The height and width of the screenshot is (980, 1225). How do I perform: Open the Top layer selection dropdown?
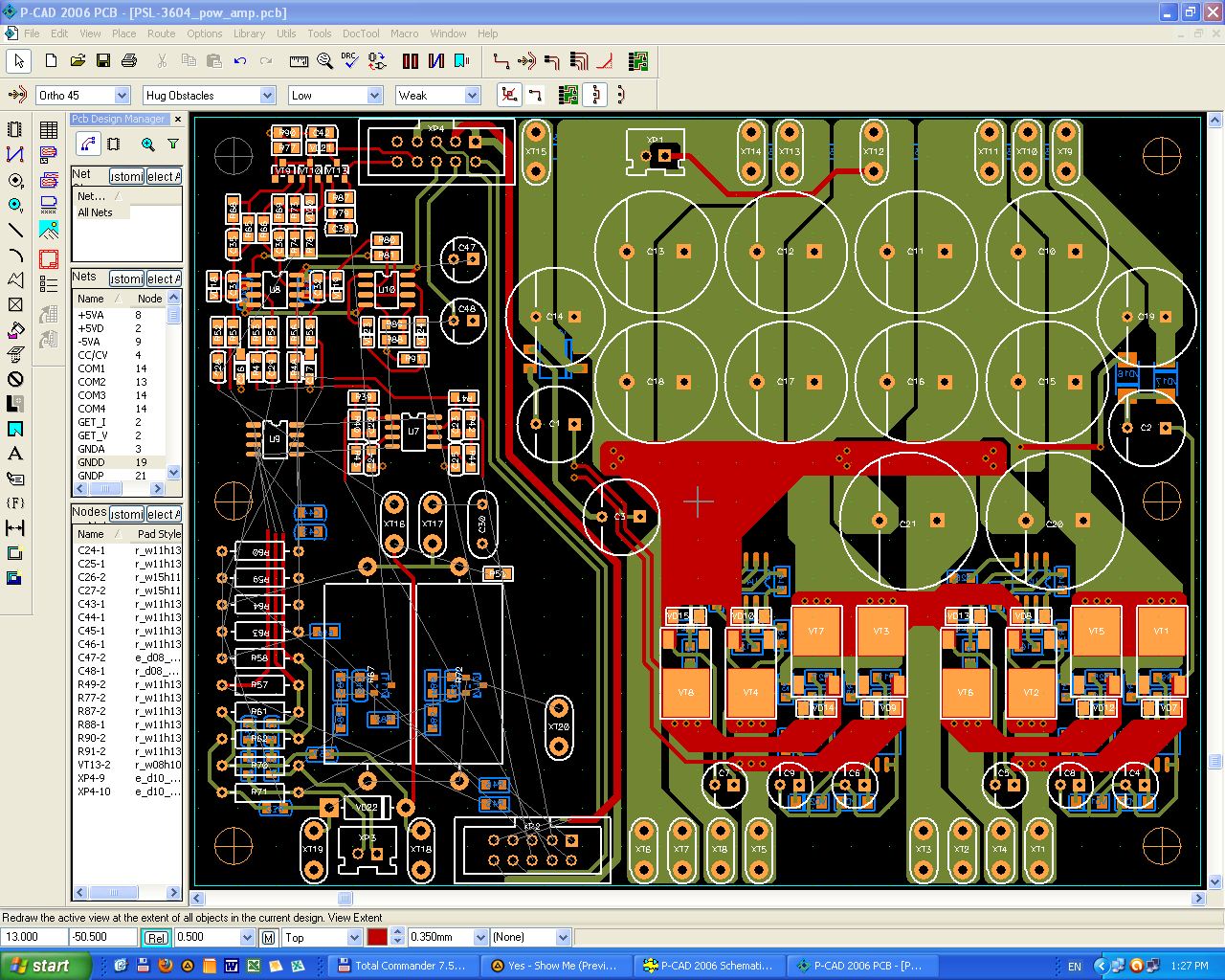354,938
